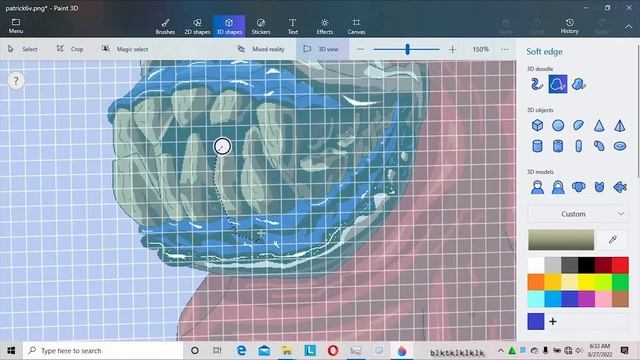Viewport: 640px width, 360px height.
Task: Select the Tube brush 3D doodle tool
Action: (537, 84)
